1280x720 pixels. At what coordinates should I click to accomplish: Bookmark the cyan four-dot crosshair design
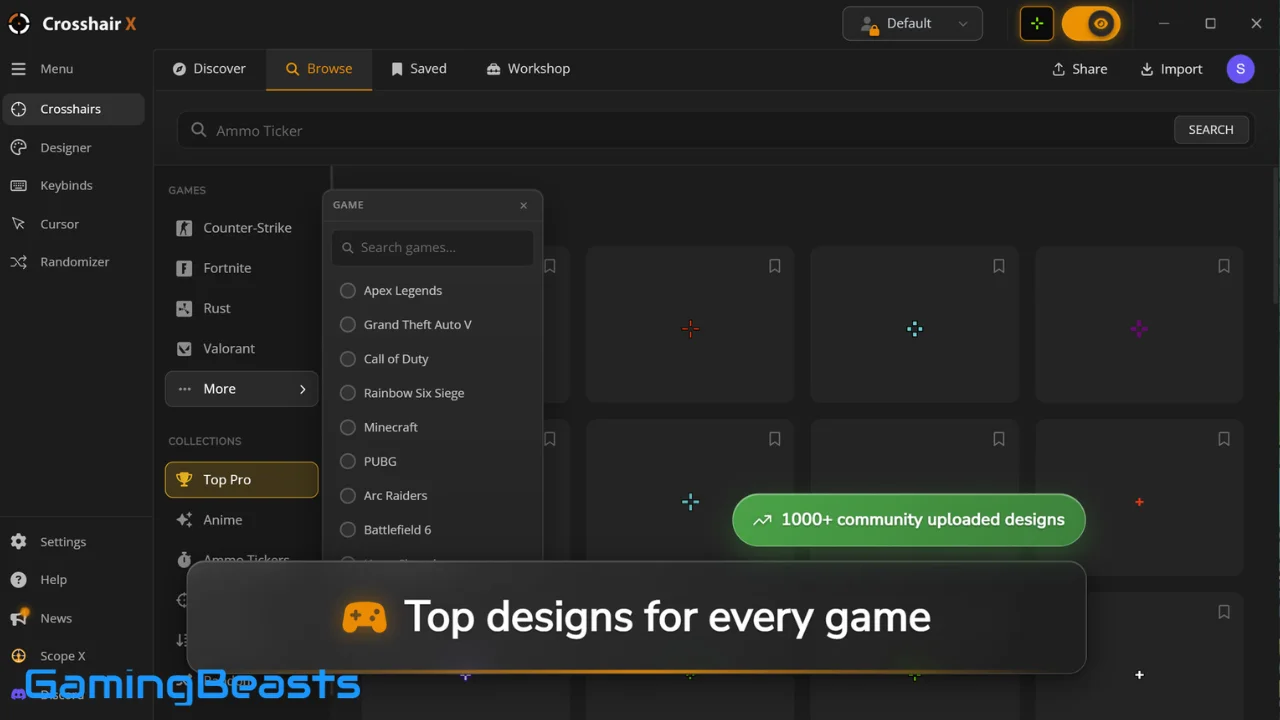(x=999, y=266)
